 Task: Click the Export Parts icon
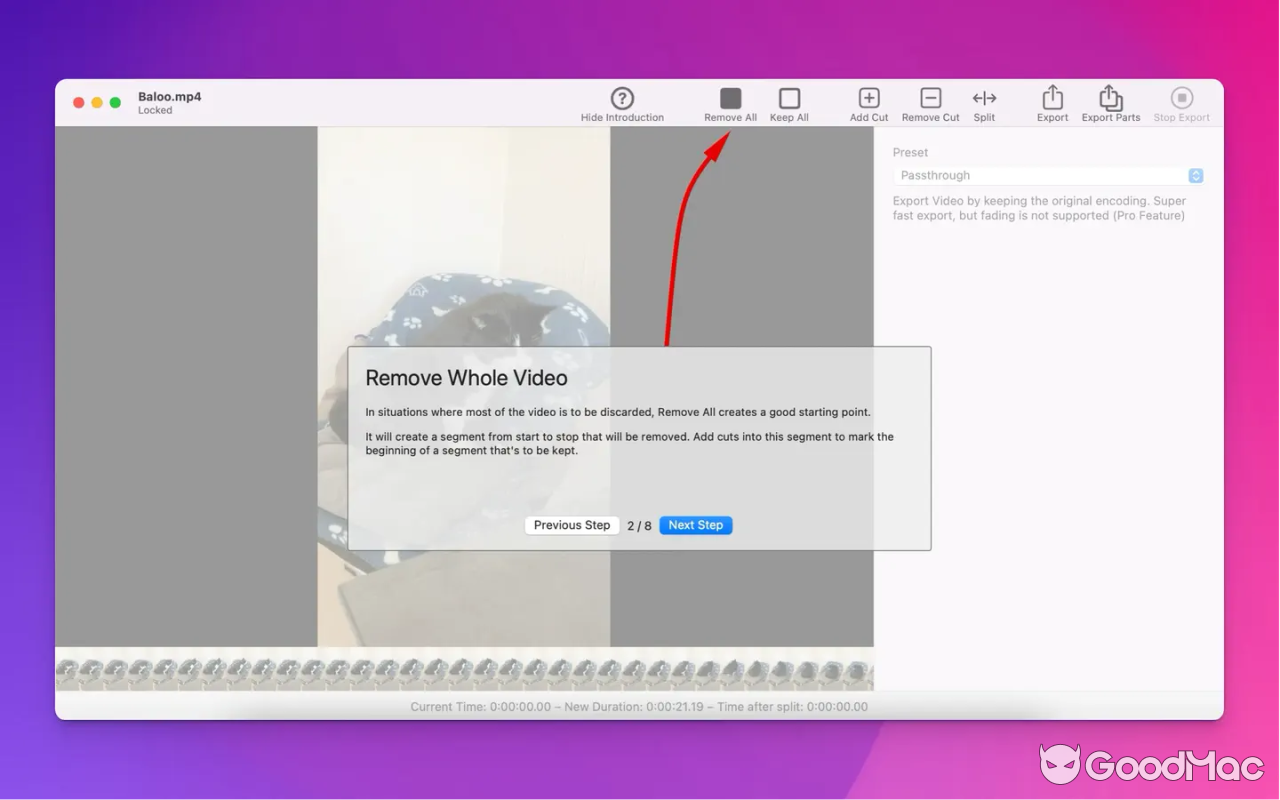click(x=1110, y=98)
